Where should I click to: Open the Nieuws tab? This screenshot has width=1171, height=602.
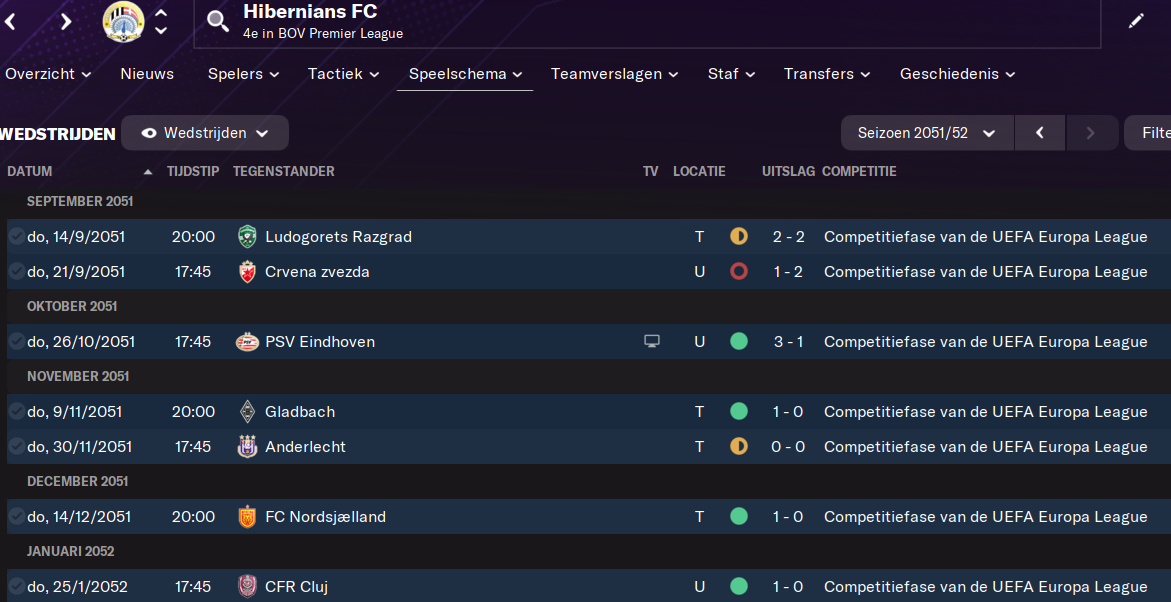tap(147, 74)
